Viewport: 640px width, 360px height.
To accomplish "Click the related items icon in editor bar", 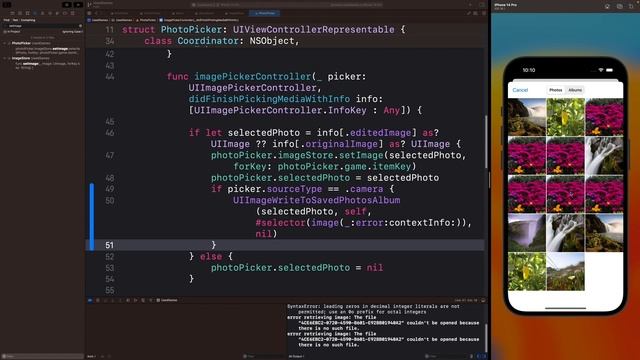I will click(x=89, y=13).
